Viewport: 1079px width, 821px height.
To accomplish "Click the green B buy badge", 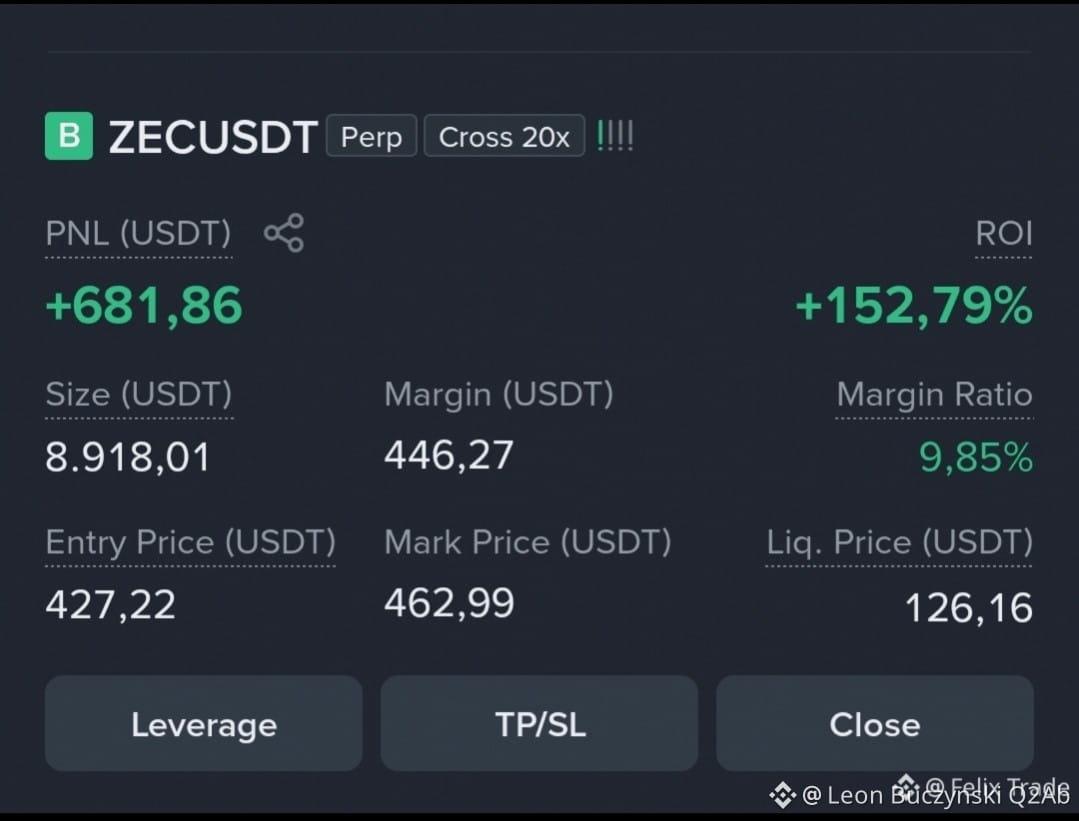I will [69, 136].
